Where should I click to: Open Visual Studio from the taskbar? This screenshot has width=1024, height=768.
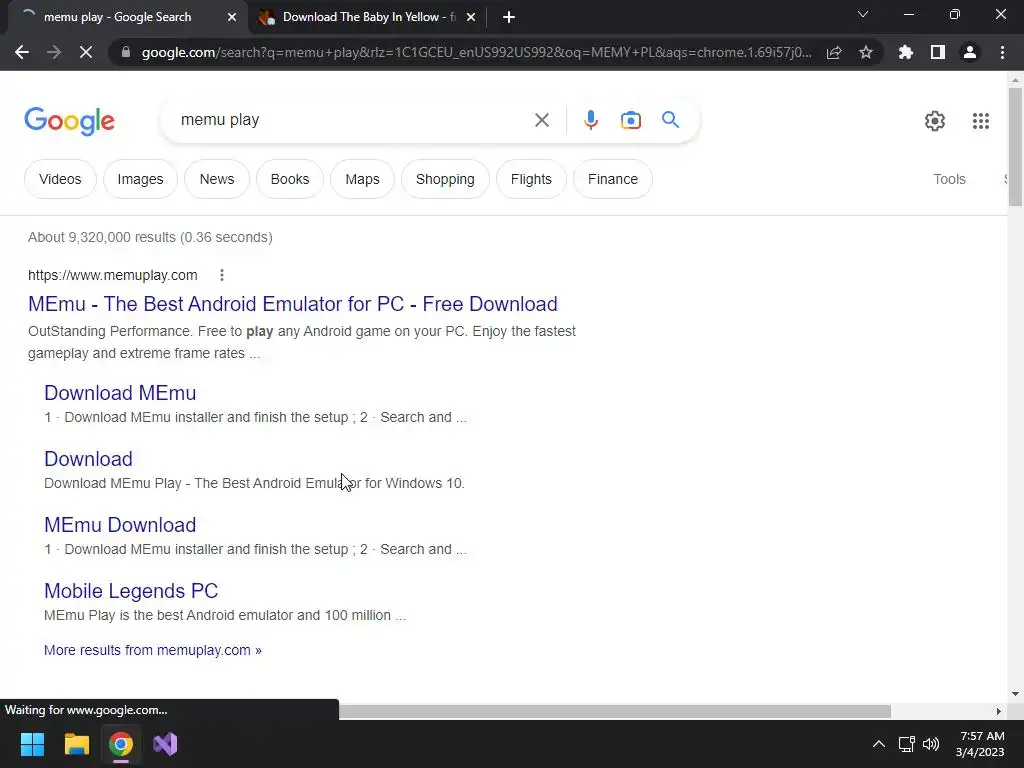165,744
